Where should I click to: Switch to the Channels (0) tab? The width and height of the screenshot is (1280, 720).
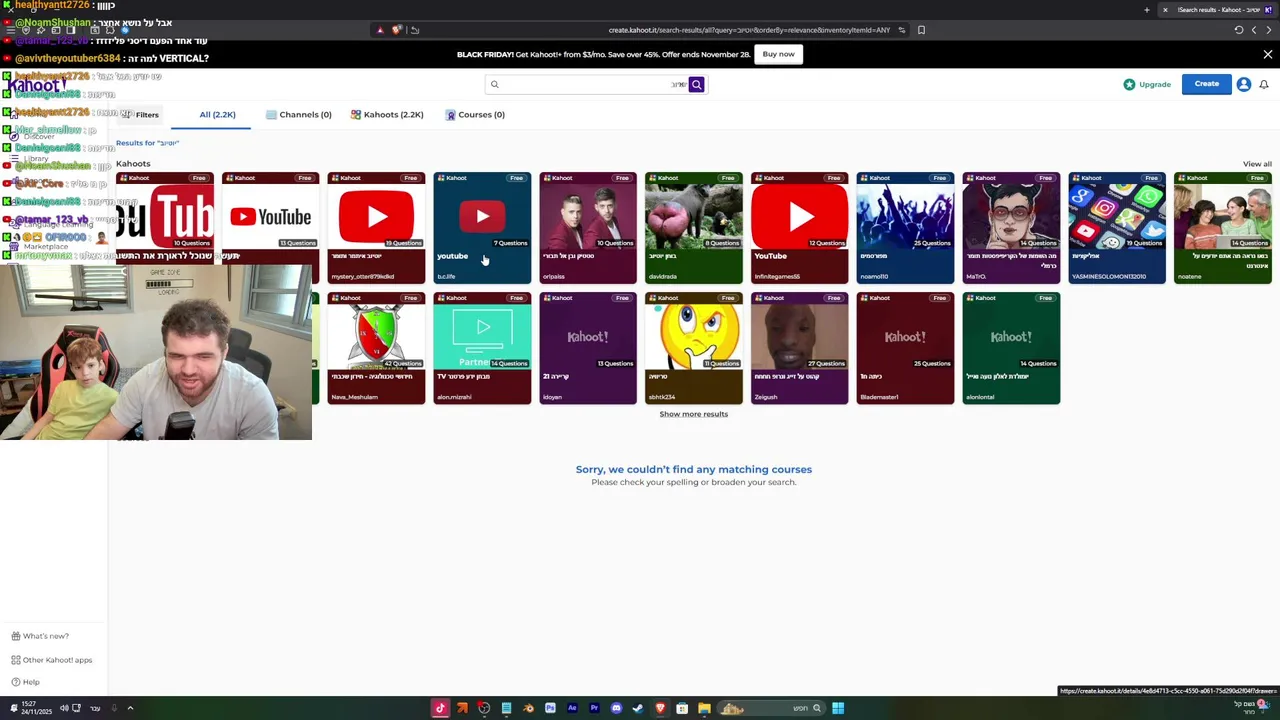pos(299,115)
